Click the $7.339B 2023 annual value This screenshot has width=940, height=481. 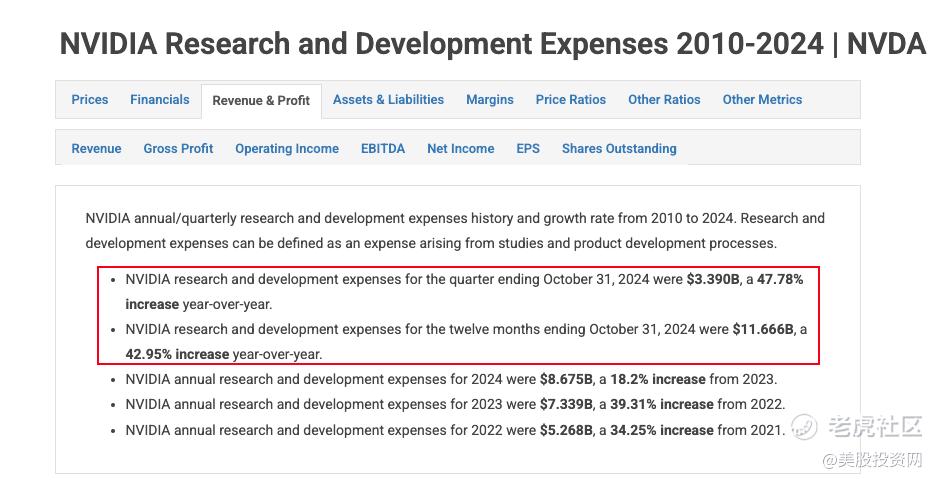tap(566, 405)
